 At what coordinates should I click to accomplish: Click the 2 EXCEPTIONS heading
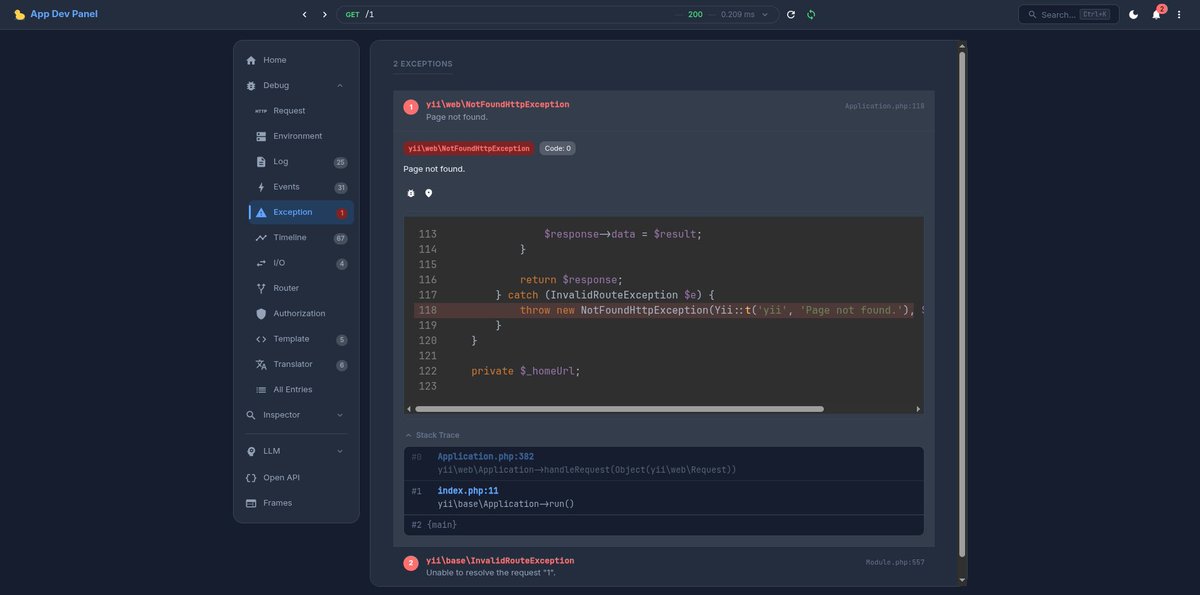(422, 63)
